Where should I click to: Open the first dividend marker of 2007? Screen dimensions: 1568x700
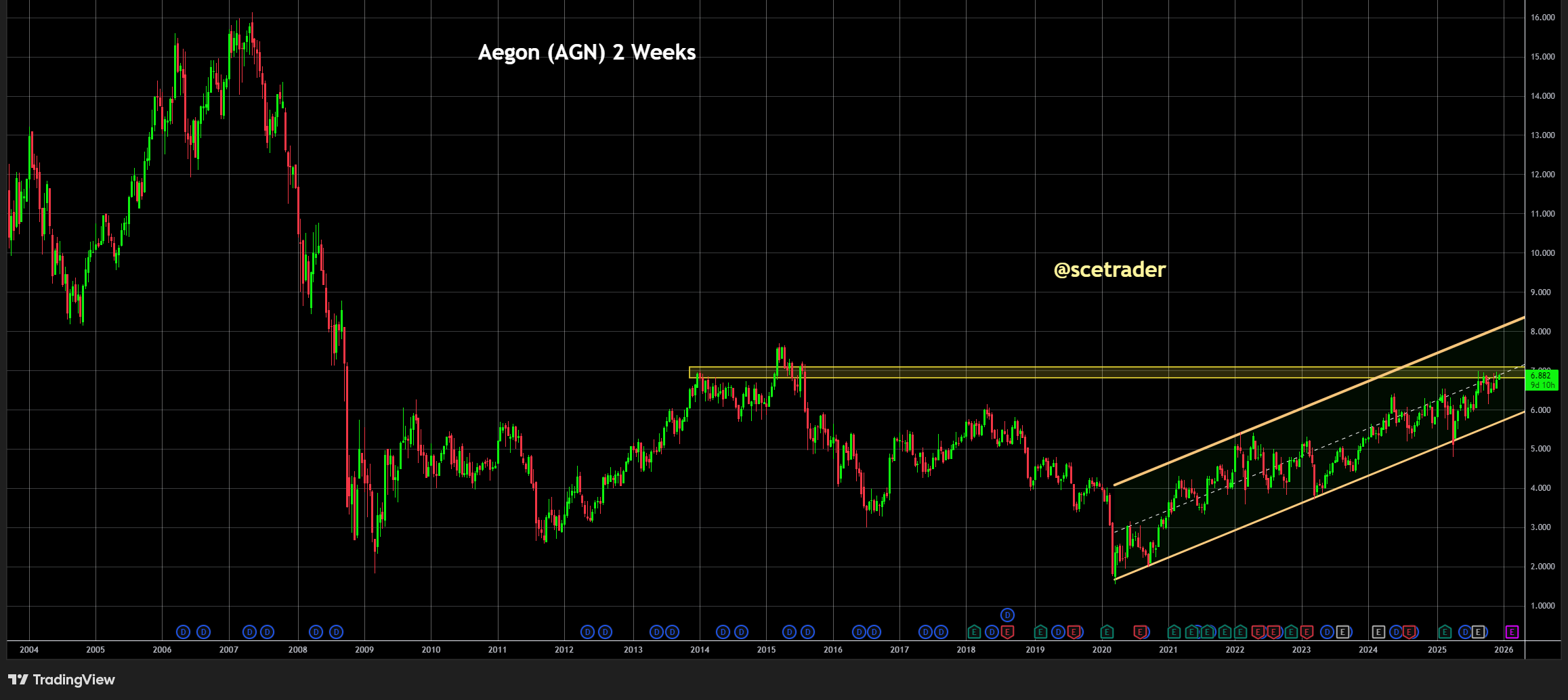click(249, 632)
